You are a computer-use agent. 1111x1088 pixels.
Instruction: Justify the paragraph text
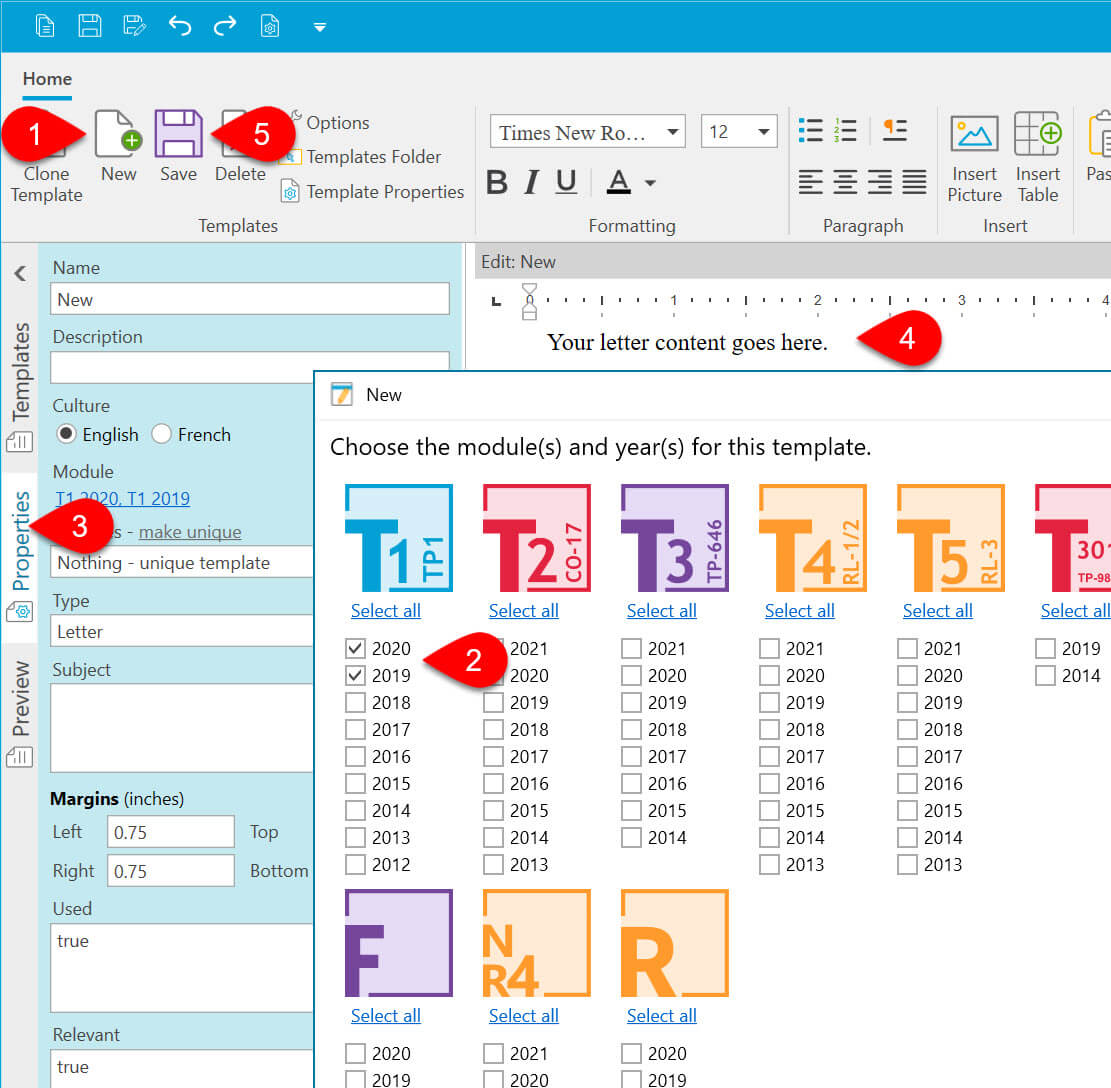[x=914, y=182]
